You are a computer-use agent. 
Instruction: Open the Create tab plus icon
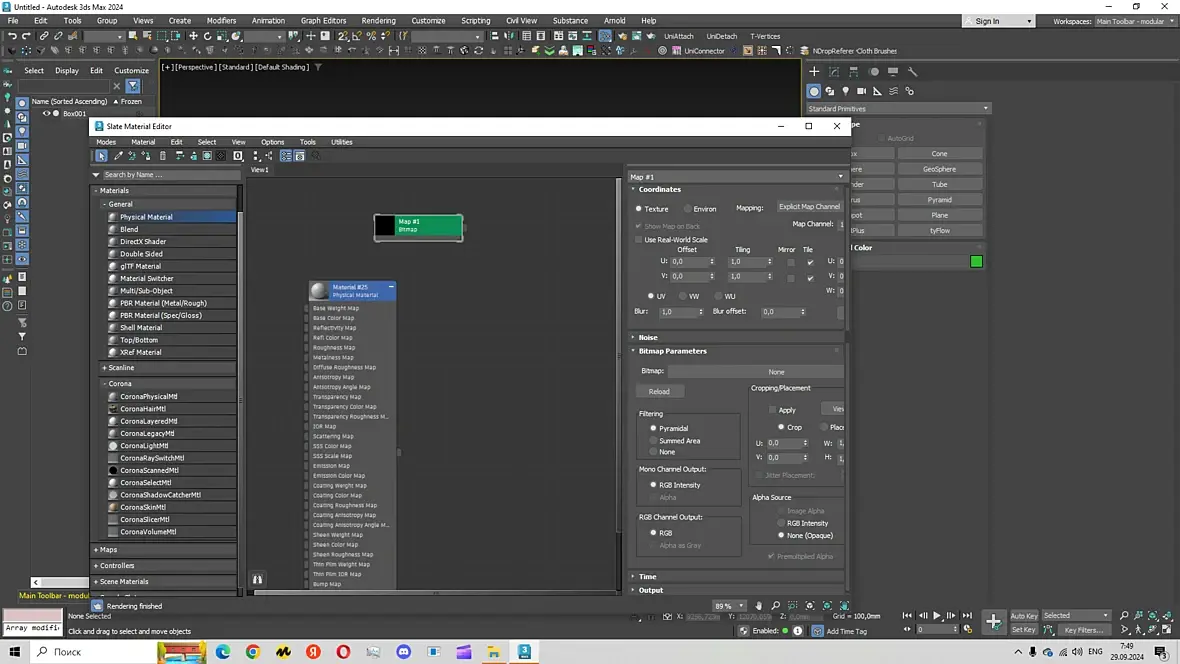click(814, 72)
